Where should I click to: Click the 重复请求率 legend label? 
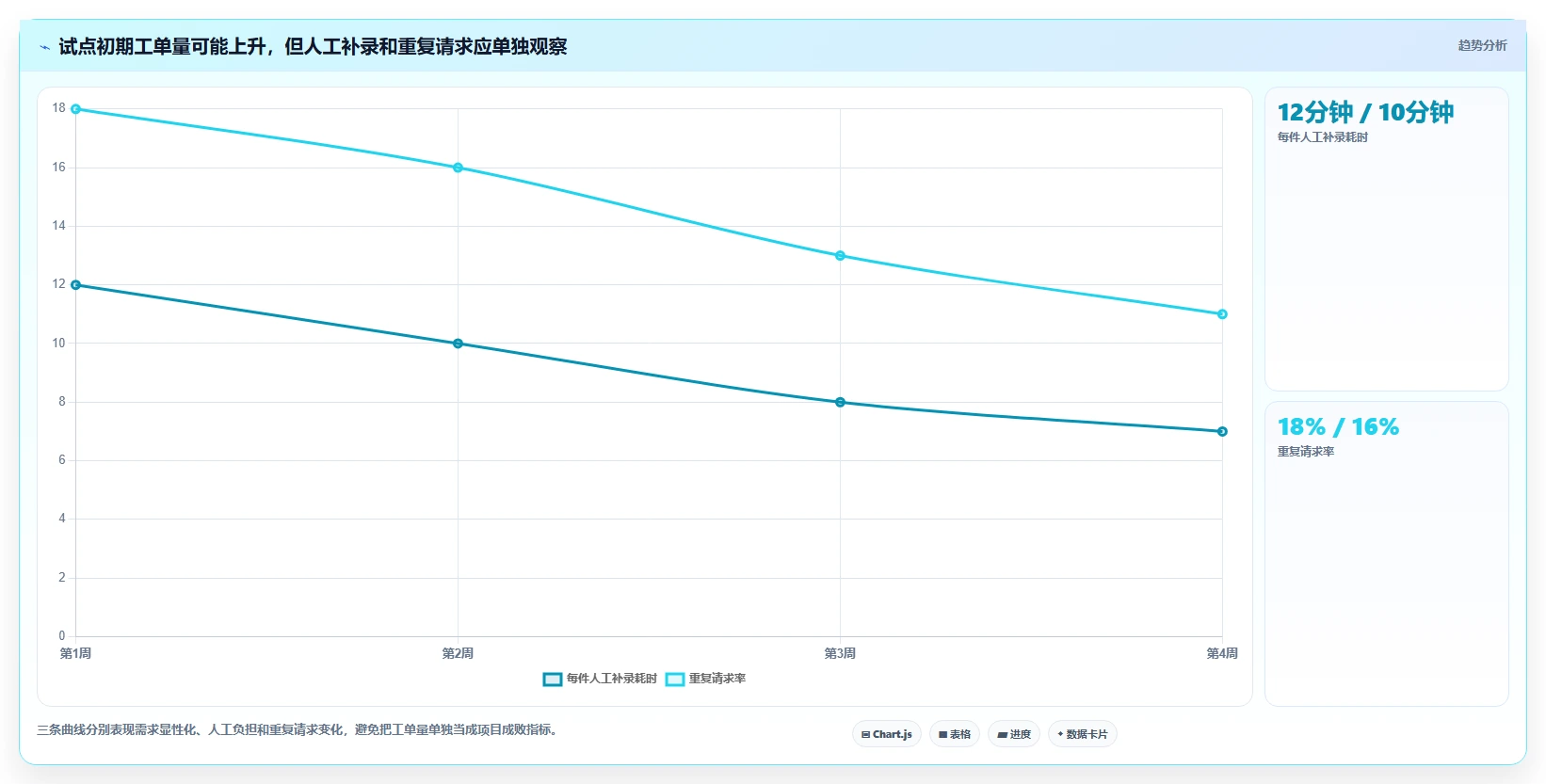point(717,679)
